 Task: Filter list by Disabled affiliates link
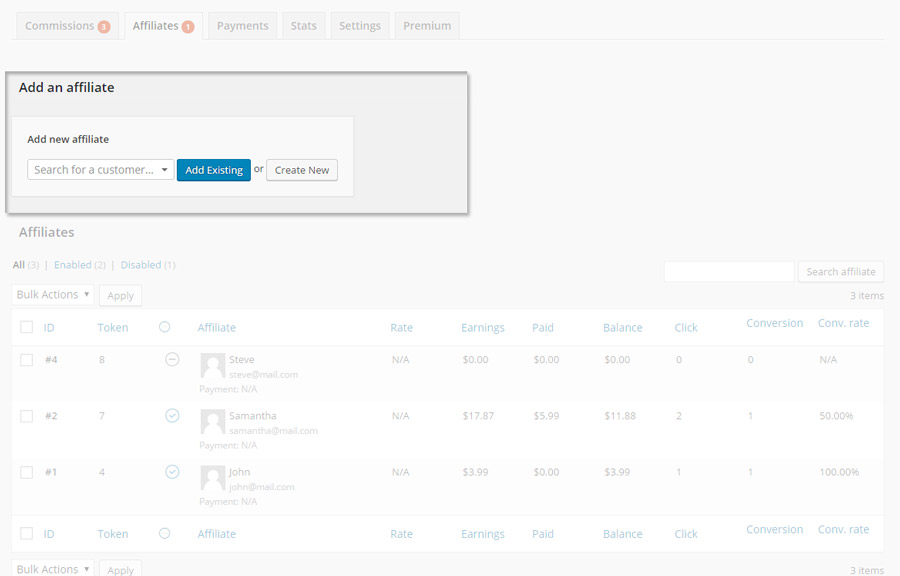[x=147, y=265]
